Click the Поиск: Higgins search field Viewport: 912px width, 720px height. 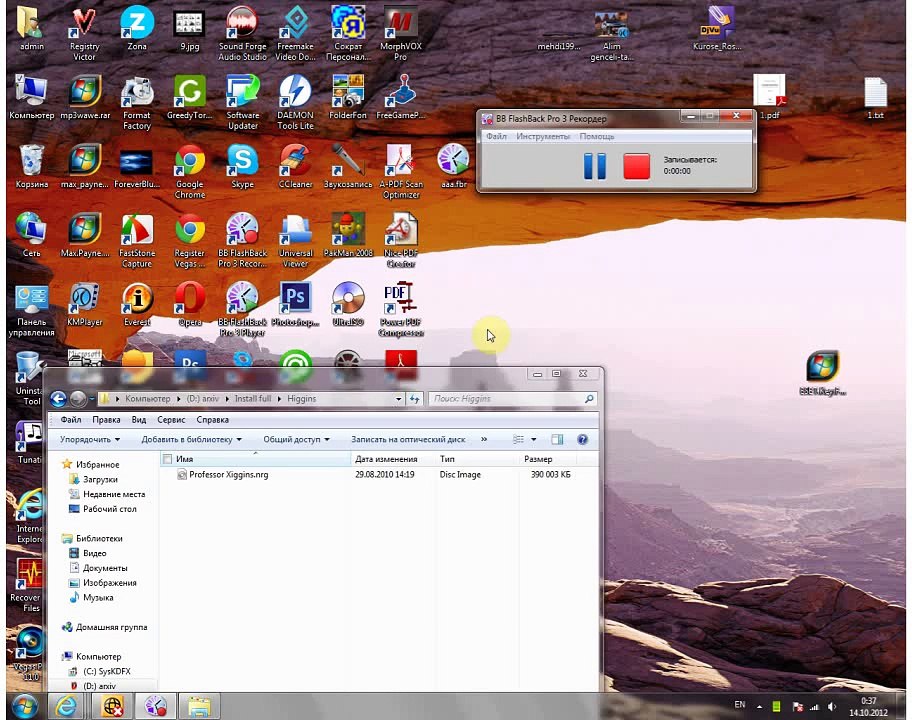click(x=514, y=399)
